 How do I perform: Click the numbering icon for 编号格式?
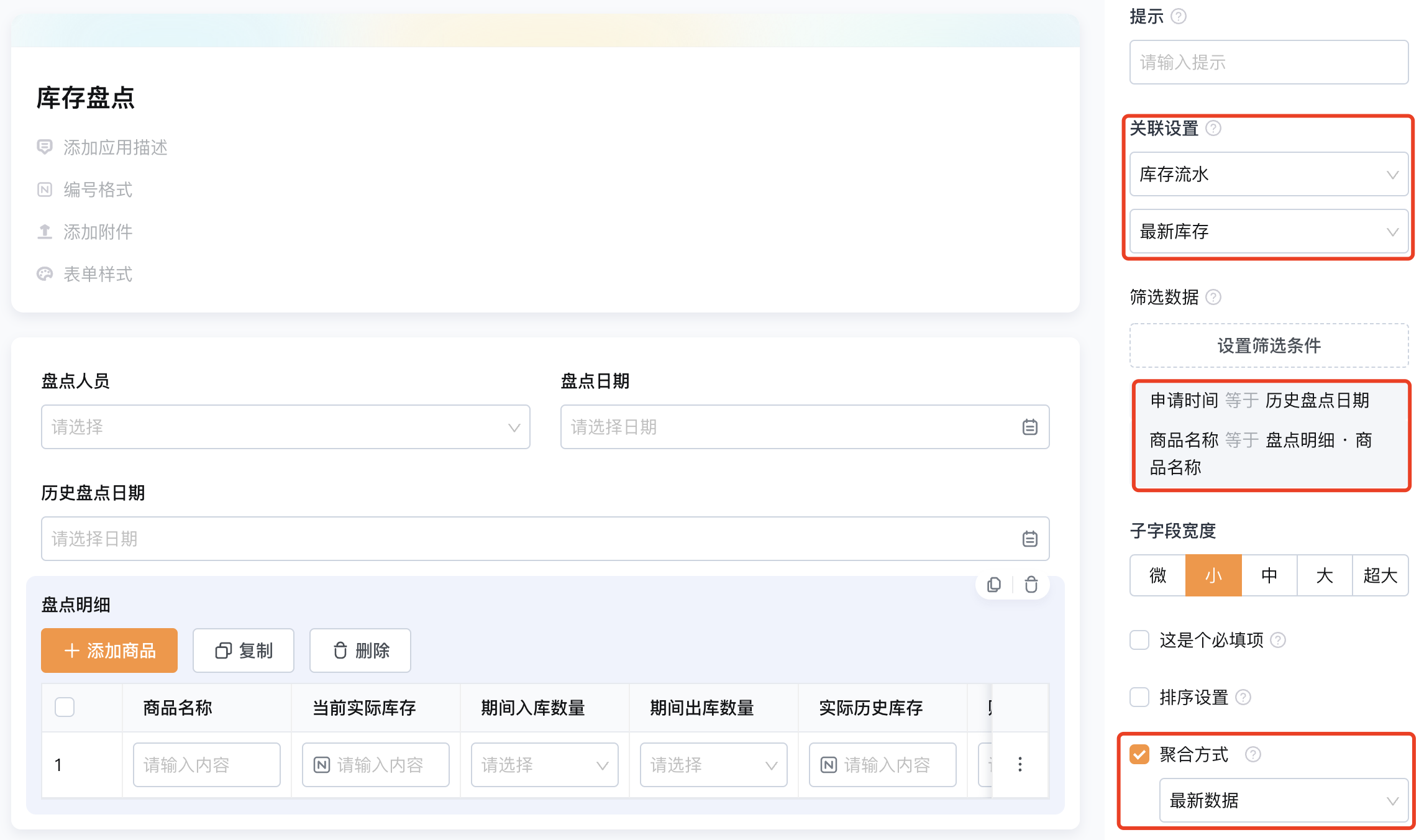[x=45, y=189]
